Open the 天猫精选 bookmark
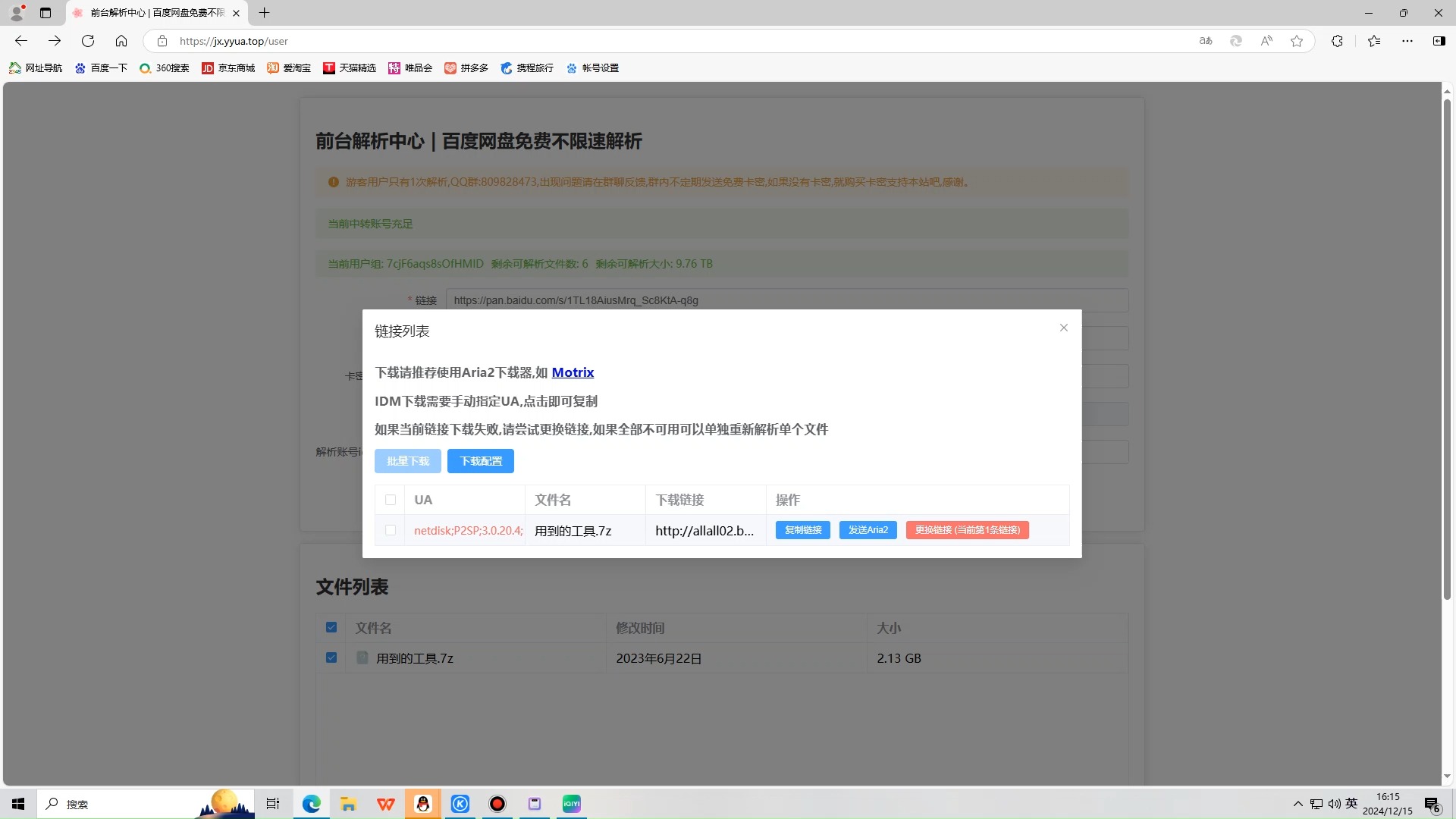Image resolution: width=1456 pixels, height=819 pixels. pyautogui.click(x=350, y=68)
